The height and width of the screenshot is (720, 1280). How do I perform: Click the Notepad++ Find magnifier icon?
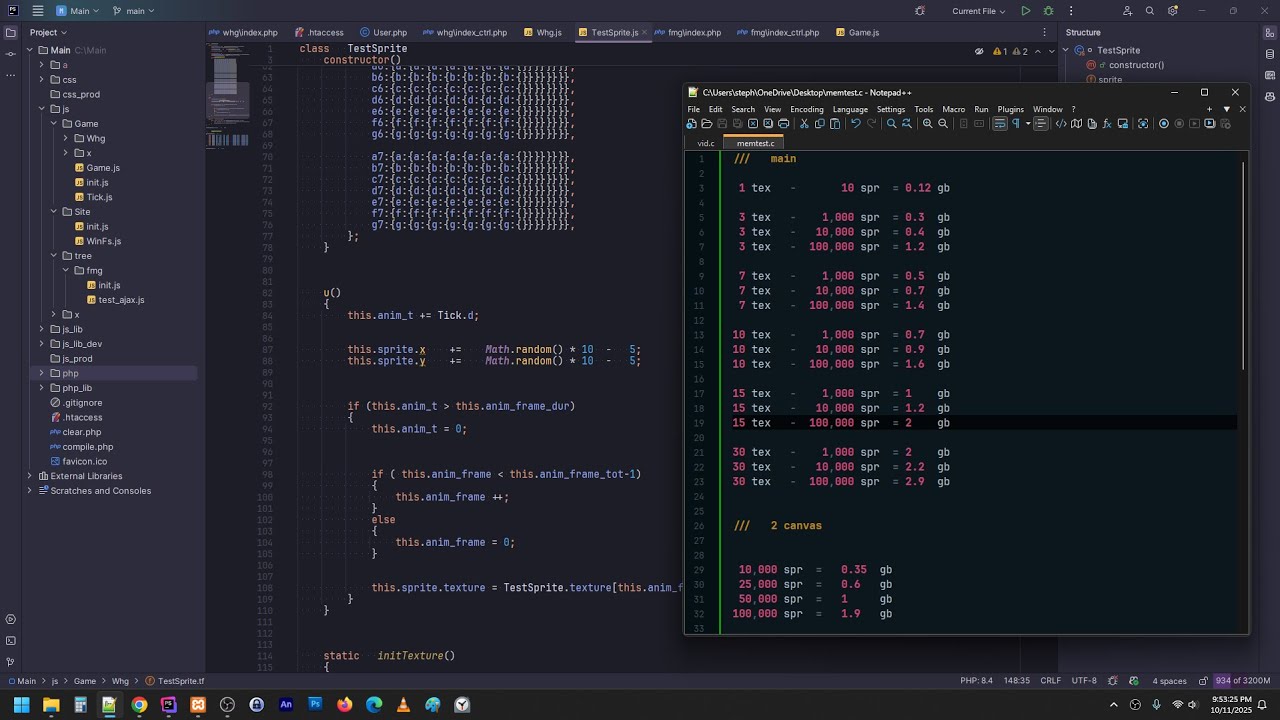click(891, 124)
